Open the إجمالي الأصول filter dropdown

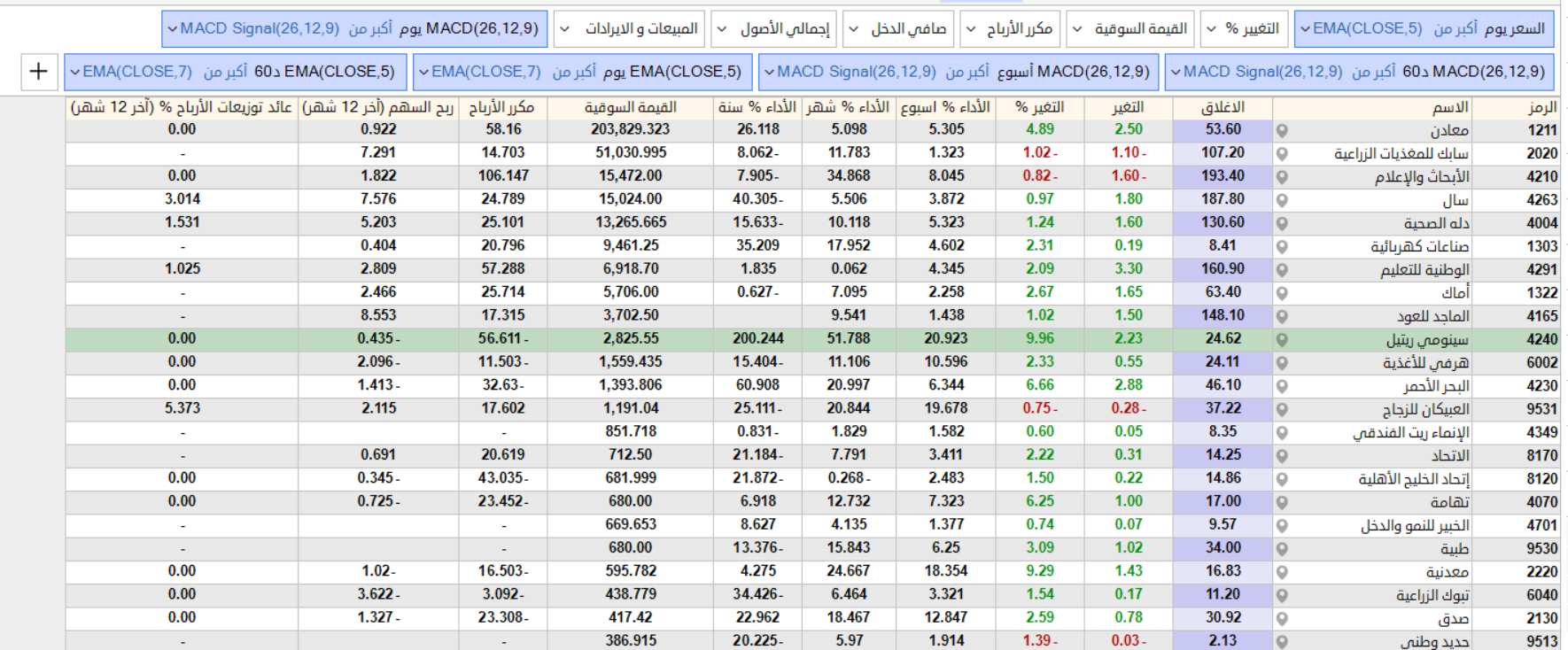(774, 29)
